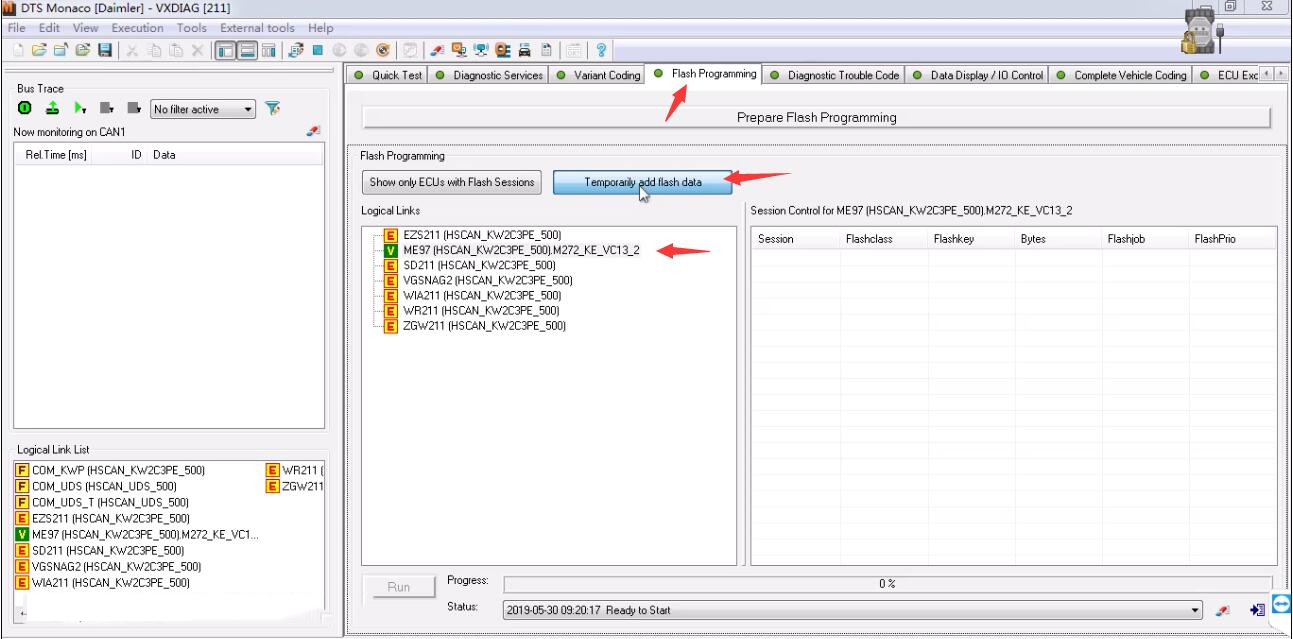This screenshot has height=639, width=1293.
Task: Click the flash Progress bar showing 0 %
Action: click(x=887, y=583)
